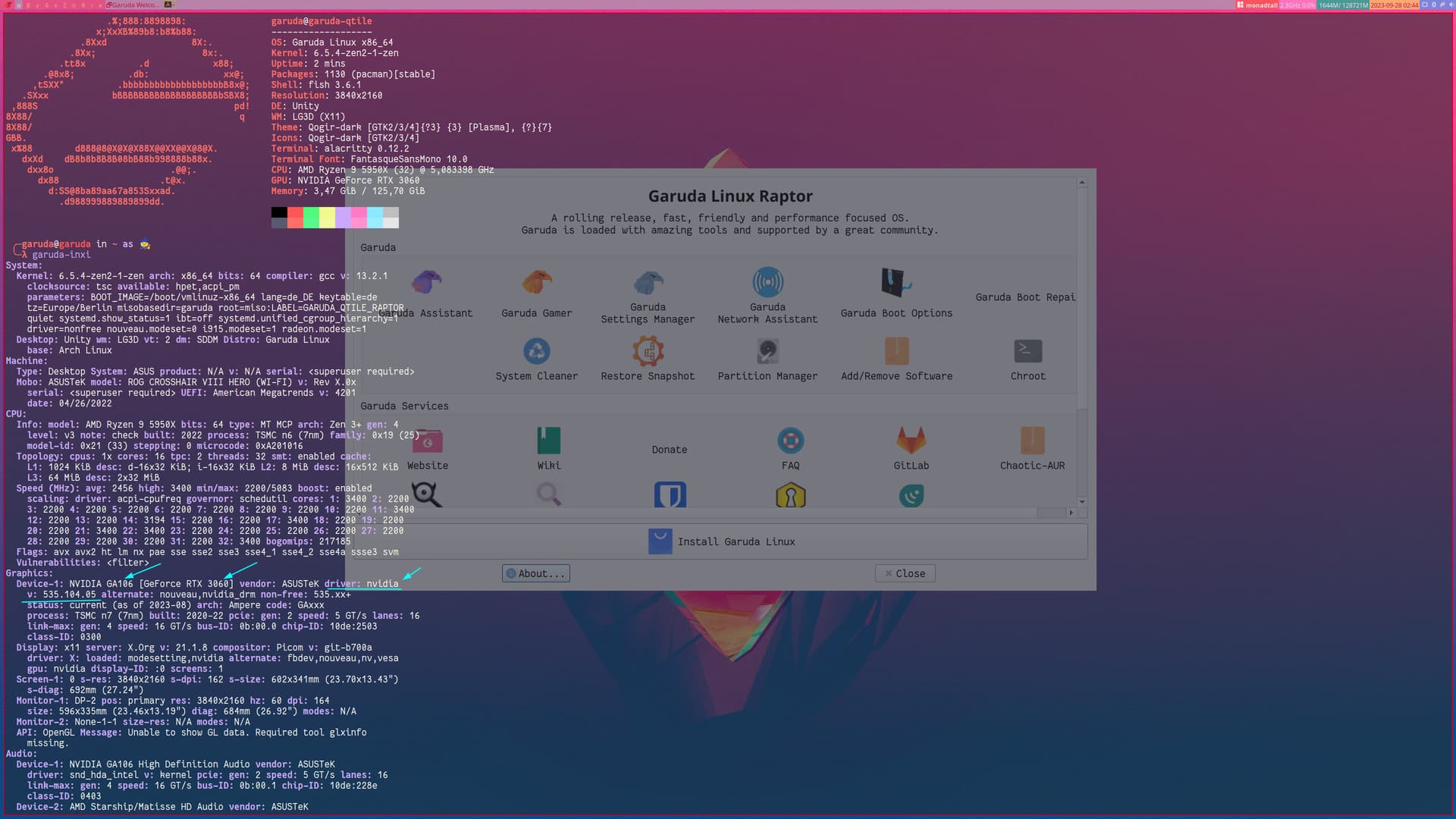The height and width of the screenshot is (819, 1456).
Task: Click the Garuda eagle logo in top-left bar
Action: pyautogui.click(x=8, y=5)
